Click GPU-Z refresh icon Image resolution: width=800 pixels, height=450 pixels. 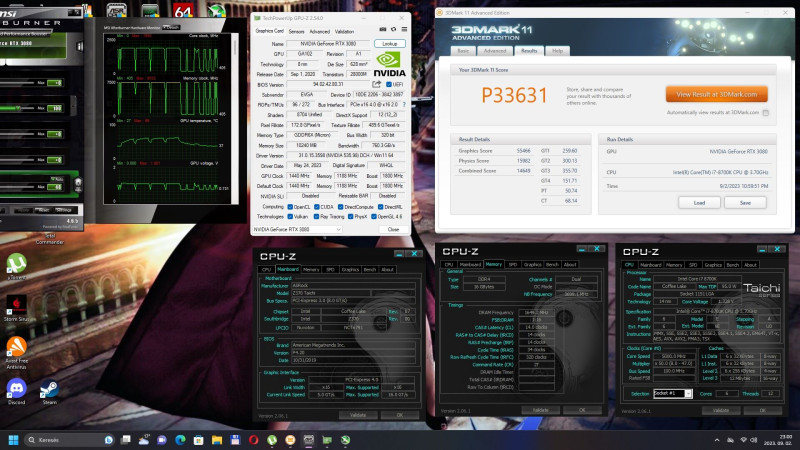click(393, 30)
